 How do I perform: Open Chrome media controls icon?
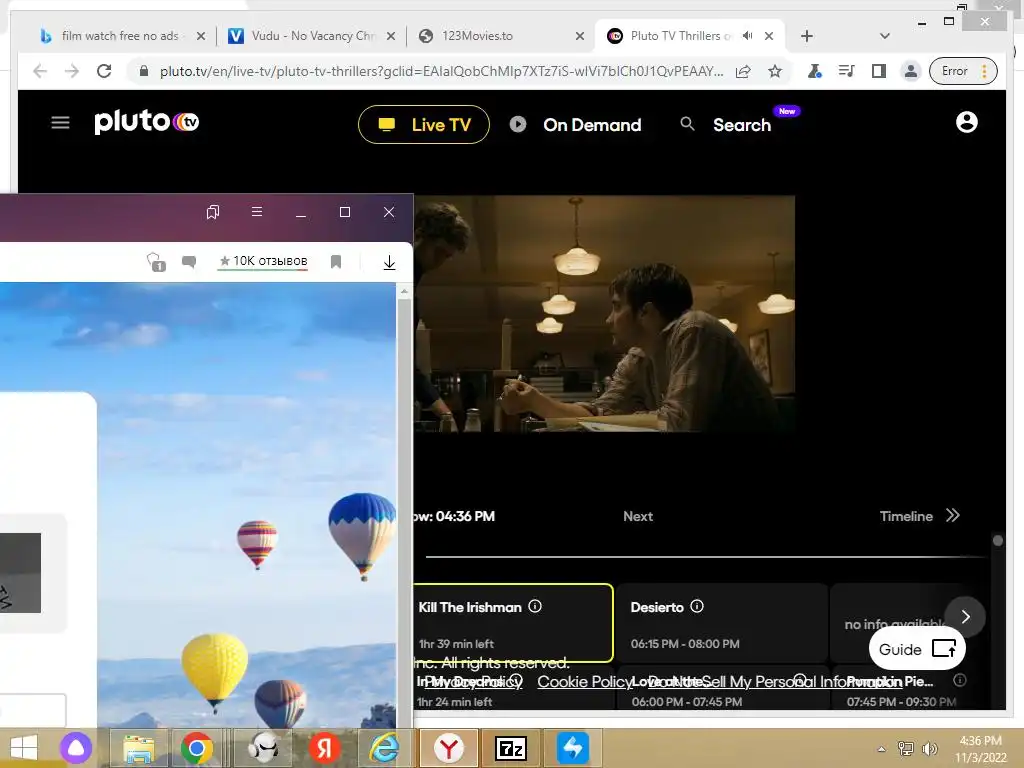click(846, 71)
